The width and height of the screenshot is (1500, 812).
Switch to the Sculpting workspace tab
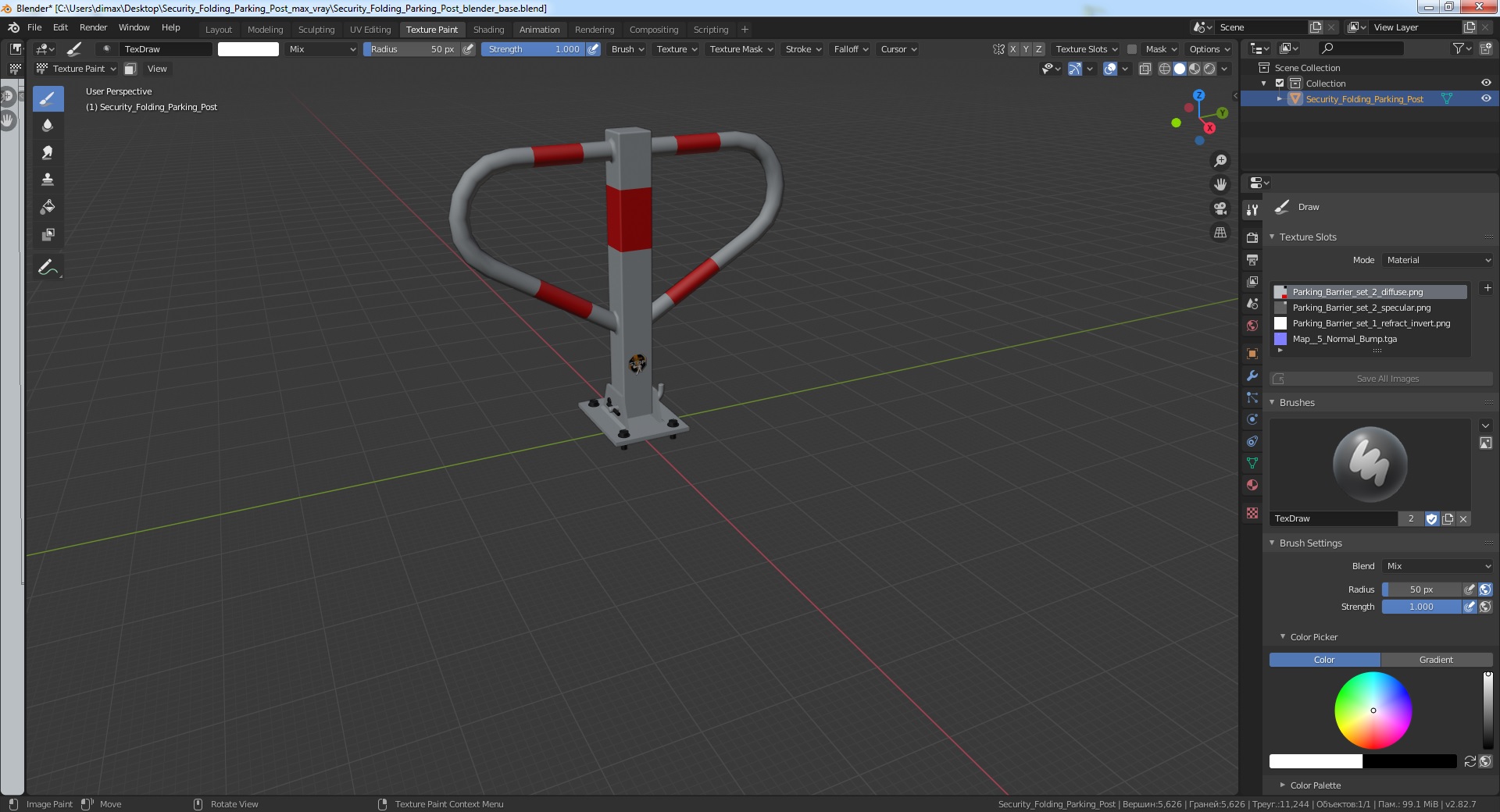coord(316,30)
